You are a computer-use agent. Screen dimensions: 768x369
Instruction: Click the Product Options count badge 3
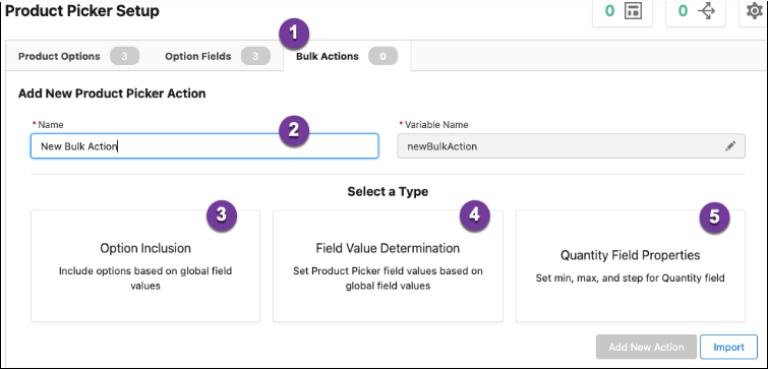124,56
